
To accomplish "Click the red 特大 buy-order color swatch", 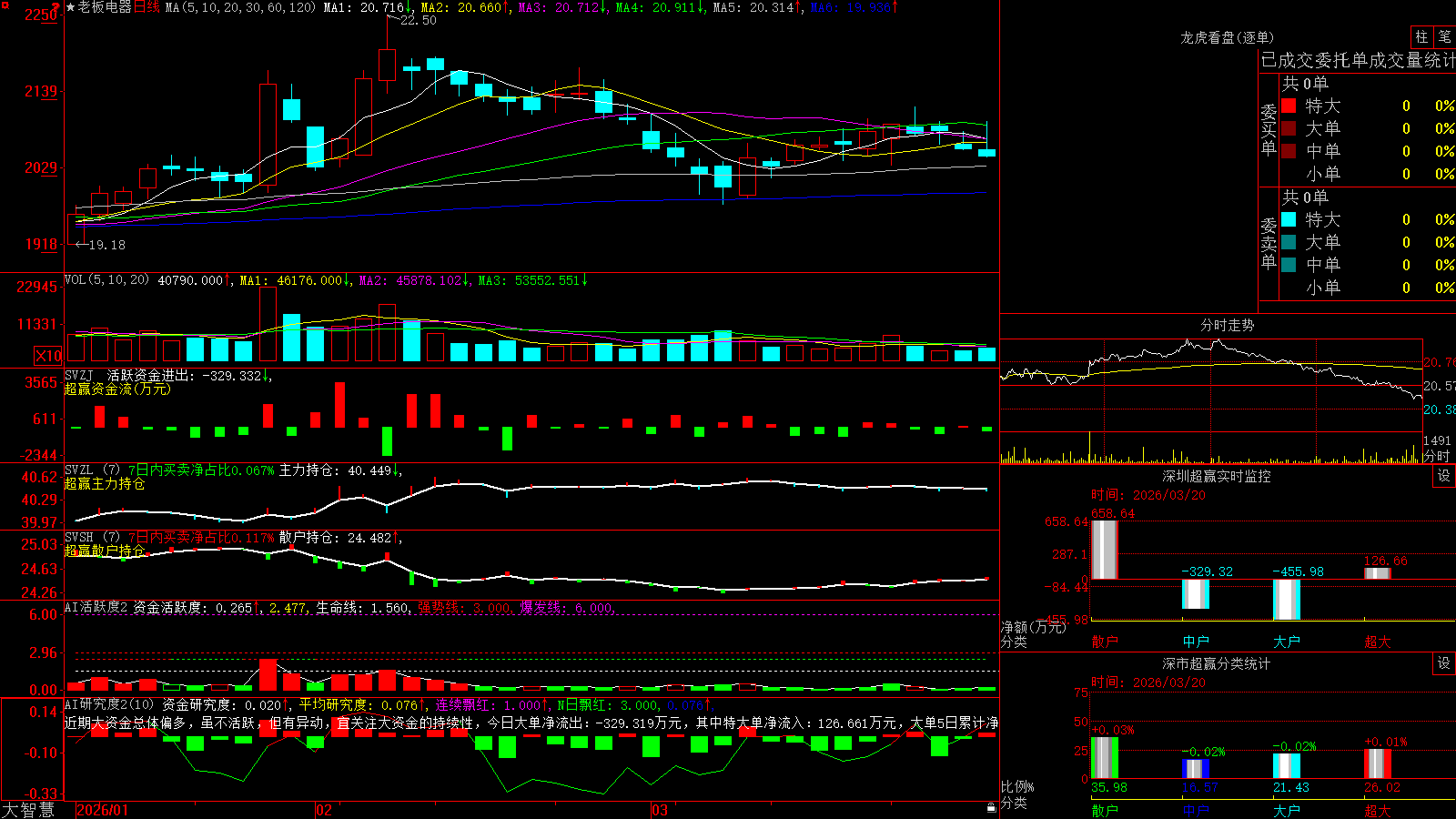I will [x=1289, y=106].
